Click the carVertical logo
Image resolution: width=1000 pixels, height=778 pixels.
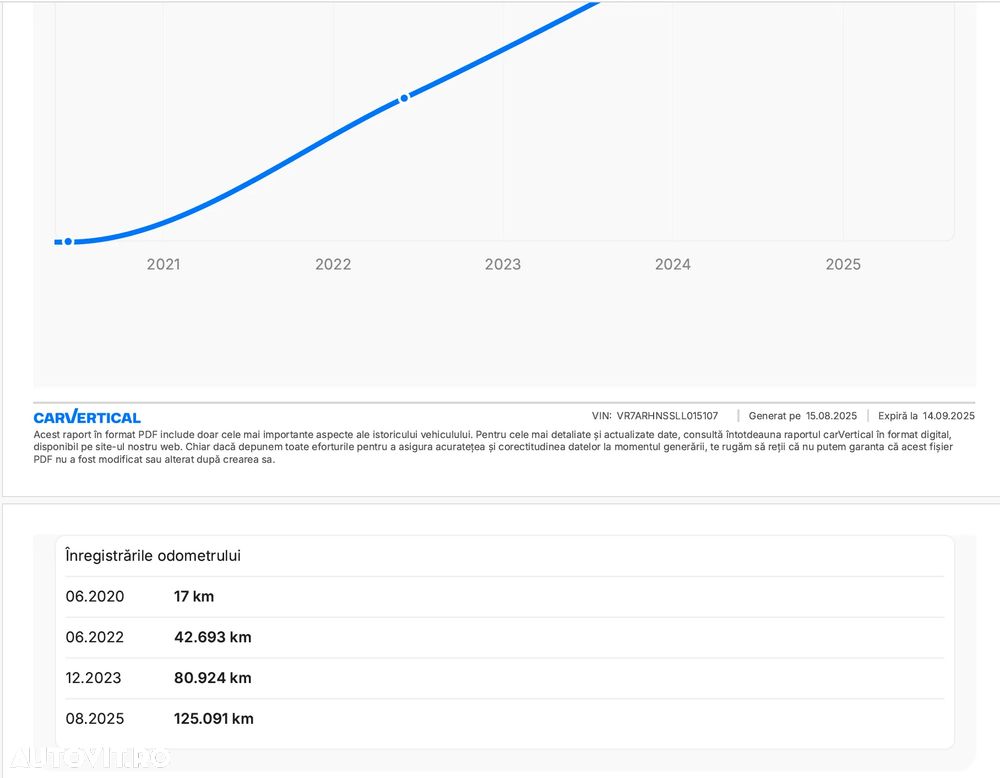87,417
